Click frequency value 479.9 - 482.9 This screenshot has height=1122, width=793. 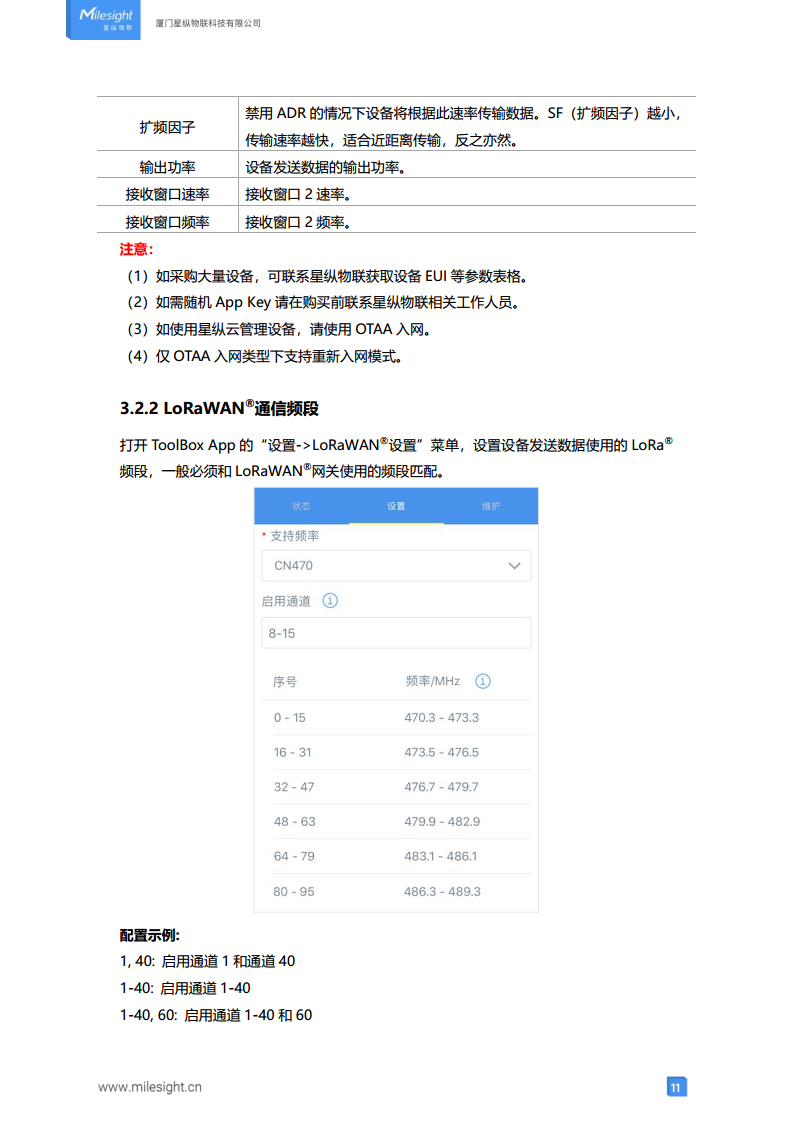[x=442, y=821]
